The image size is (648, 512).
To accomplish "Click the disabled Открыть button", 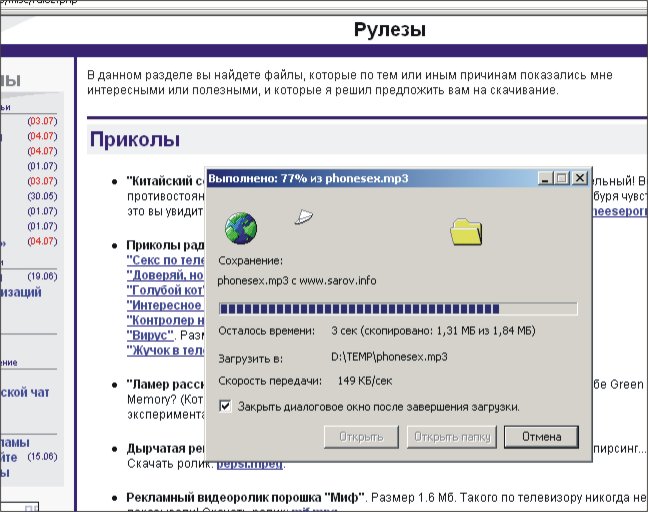I will 361,437.
